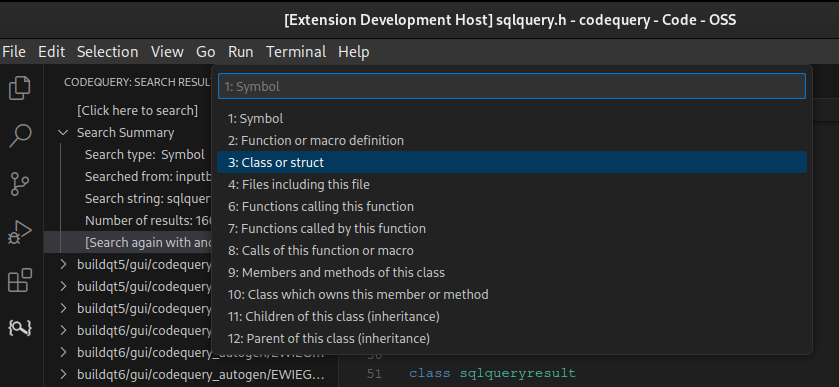Choose '7: Functions called by this function'

tap(512, 229)
